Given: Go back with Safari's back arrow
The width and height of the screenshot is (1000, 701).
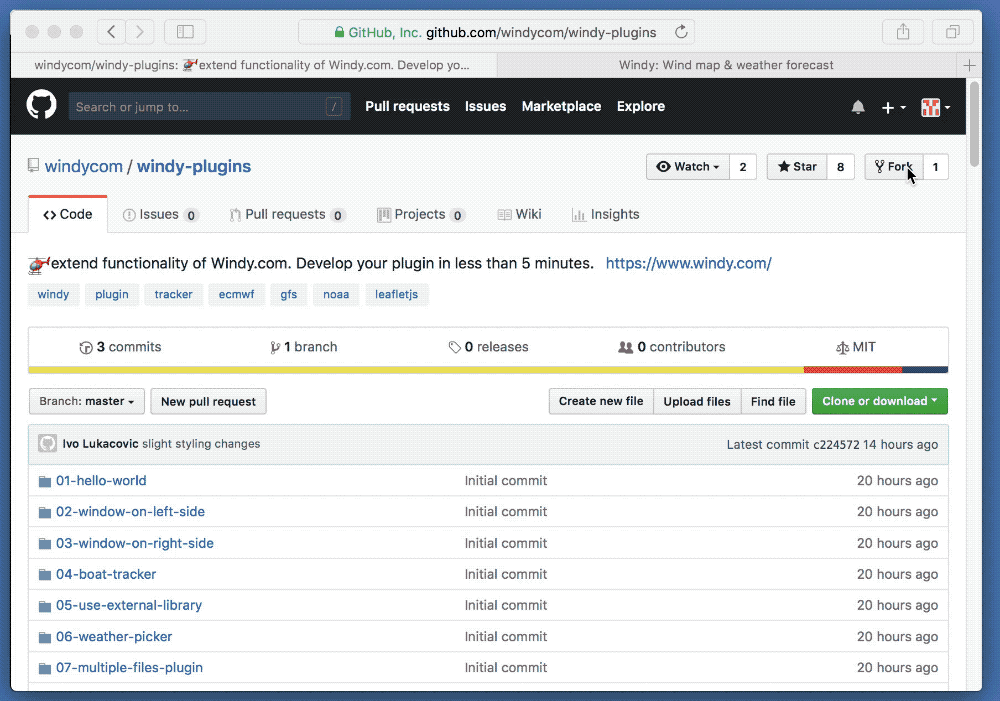Looking at the screenshot, I should click(x=112, y=32).
